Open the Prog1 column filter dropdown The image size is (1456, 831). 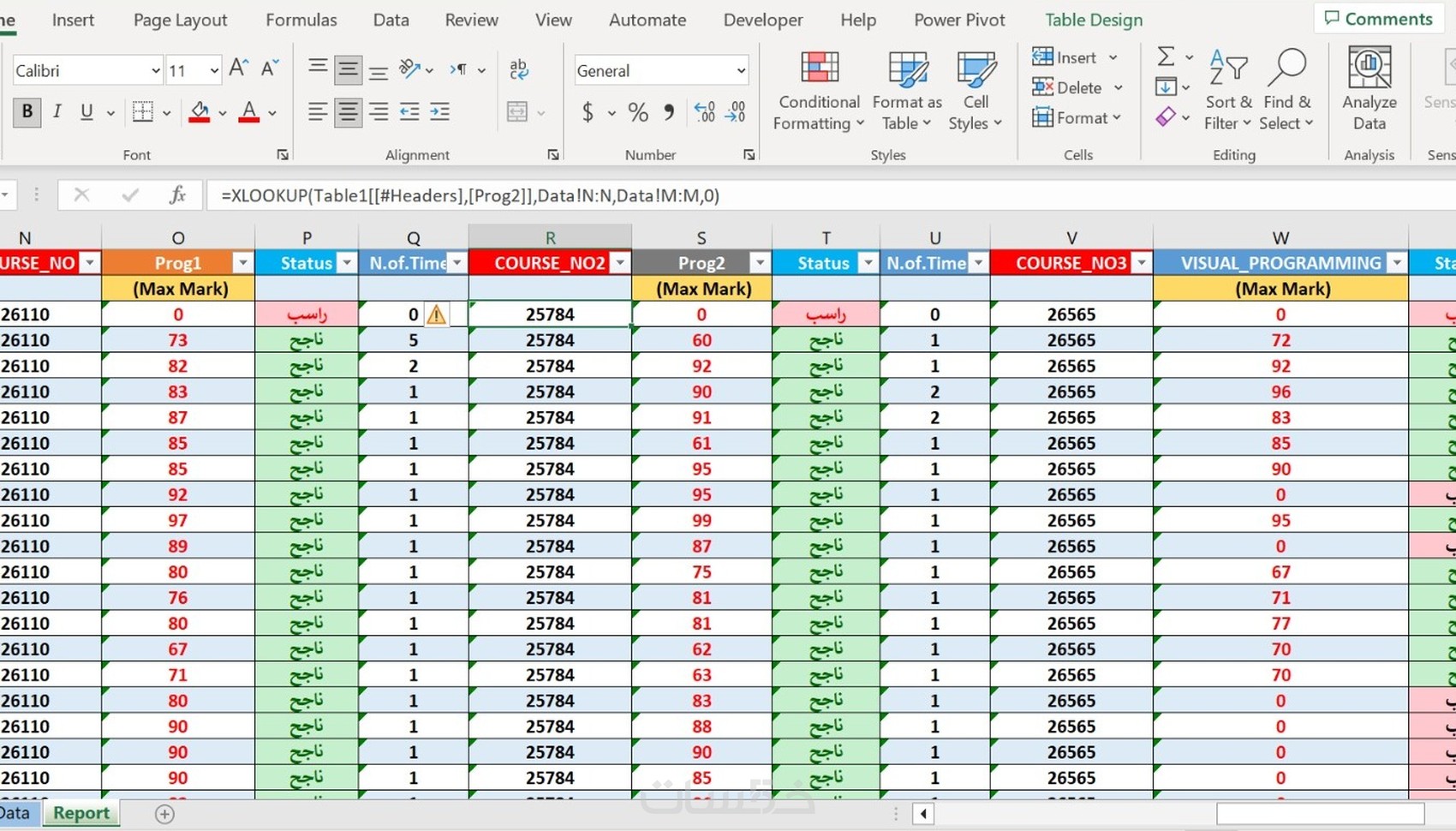(242, 263)
